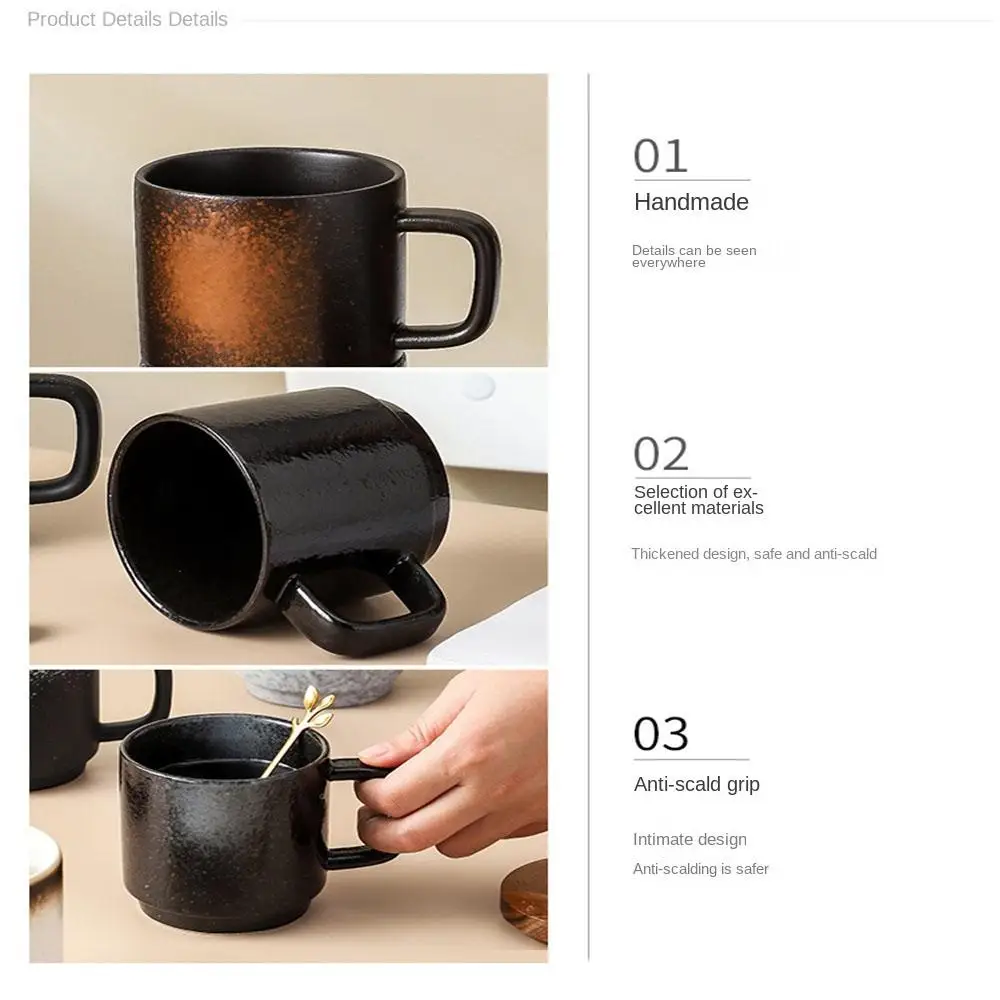1000x1000 pixels.
Task: Click Thickened design, safe and anti-scald text
Action: 754,554
